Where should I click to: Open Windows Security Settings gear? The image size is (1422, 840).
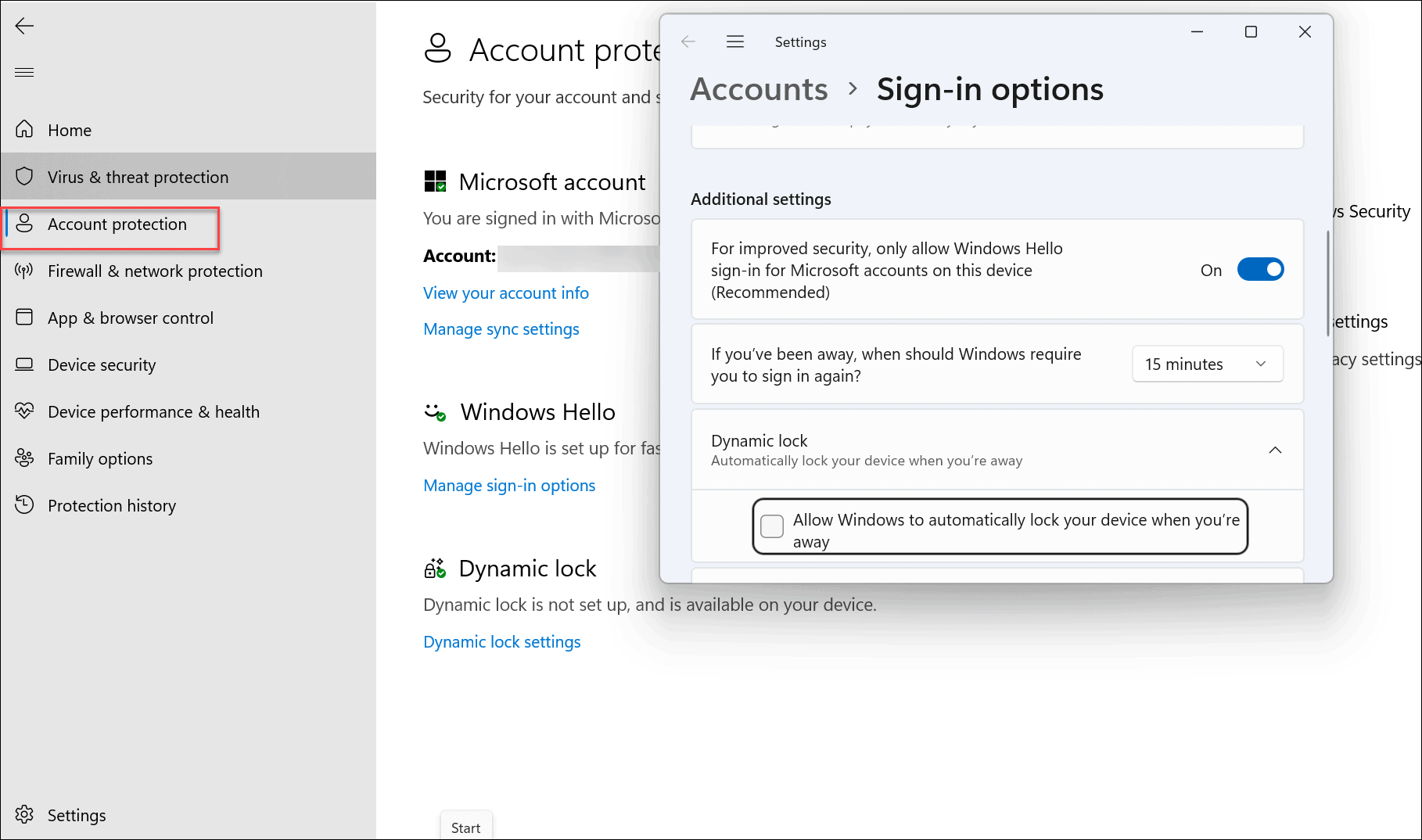click(x=76, y=814)
